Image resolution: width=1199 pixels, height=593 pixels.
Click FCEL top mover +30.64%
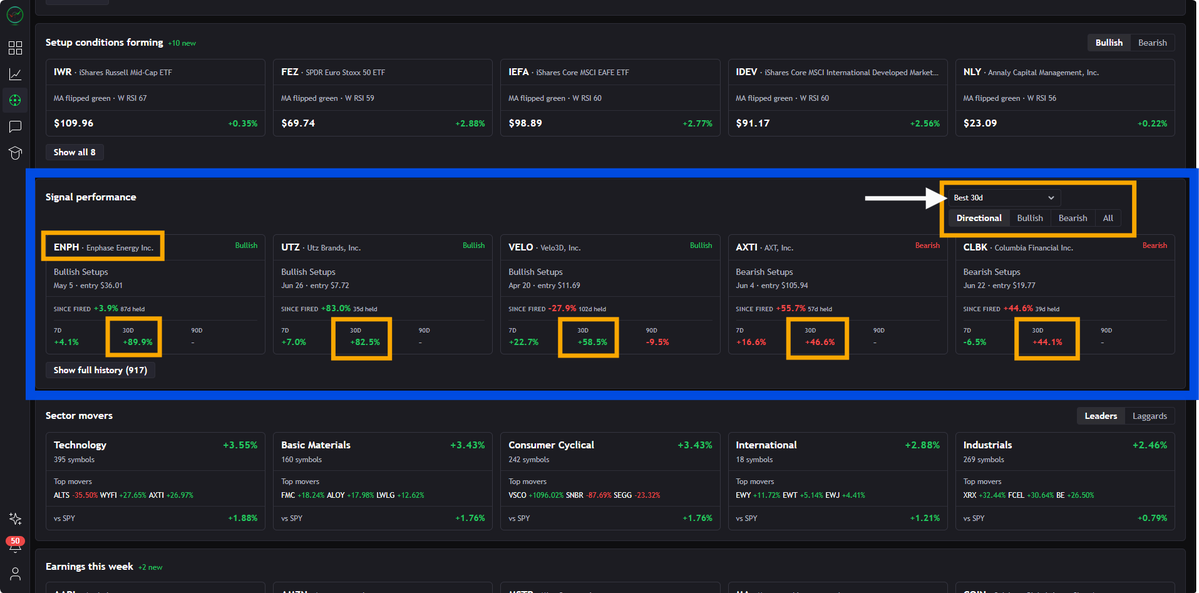pyautogui.click(x=1032, y=495)
